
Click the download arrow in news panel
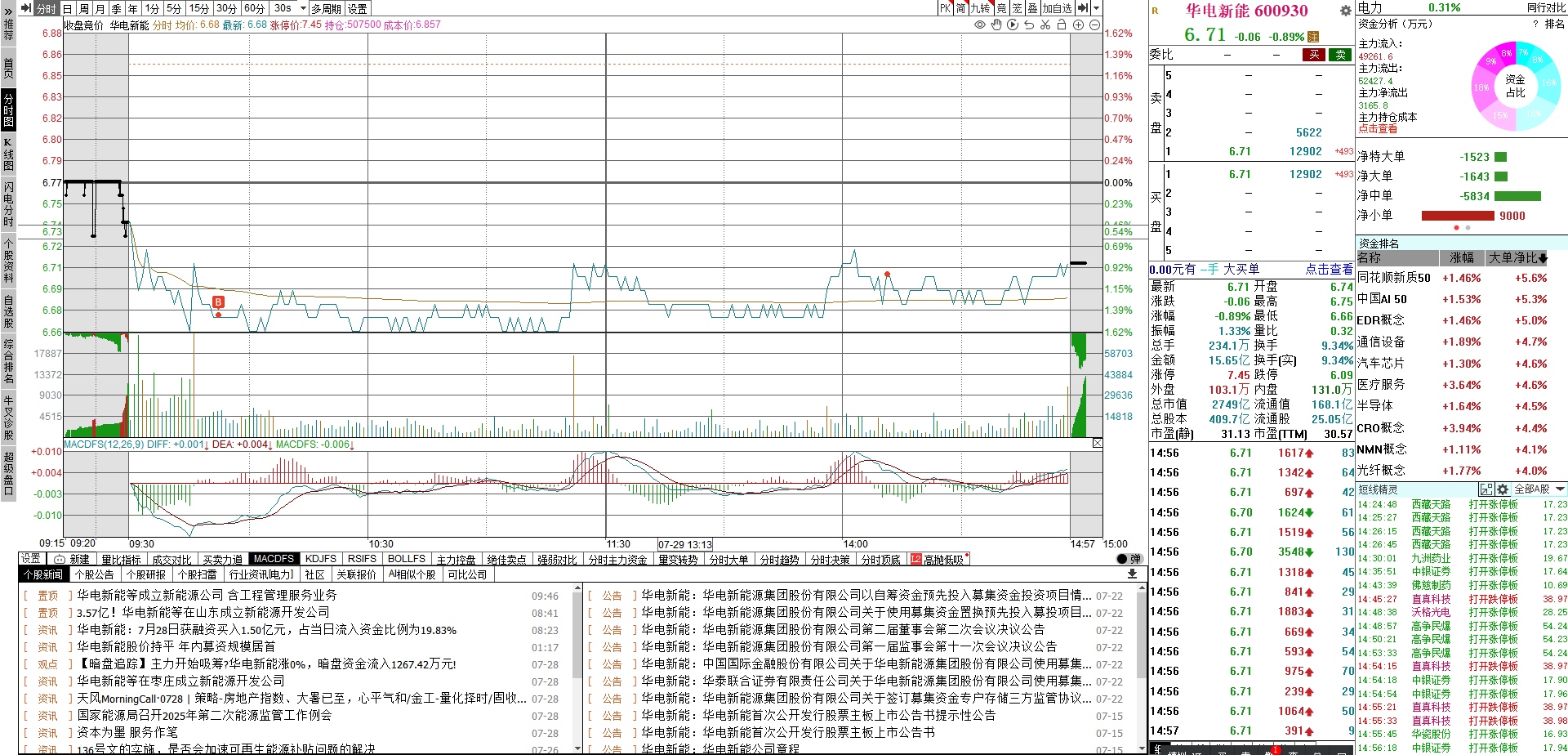pos(1132,574)
